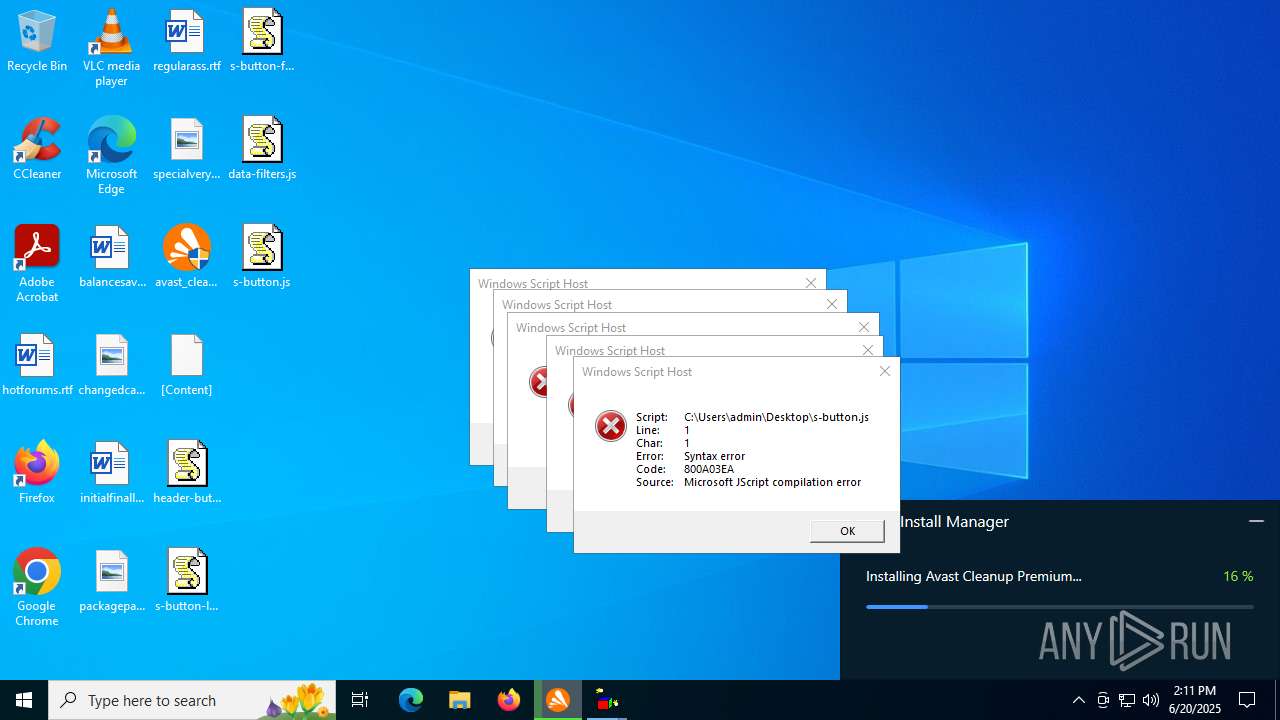This screenshot has width=1280, height=720.
Task: Click OK in the front Script Host dialog
Action: point(847,531)
